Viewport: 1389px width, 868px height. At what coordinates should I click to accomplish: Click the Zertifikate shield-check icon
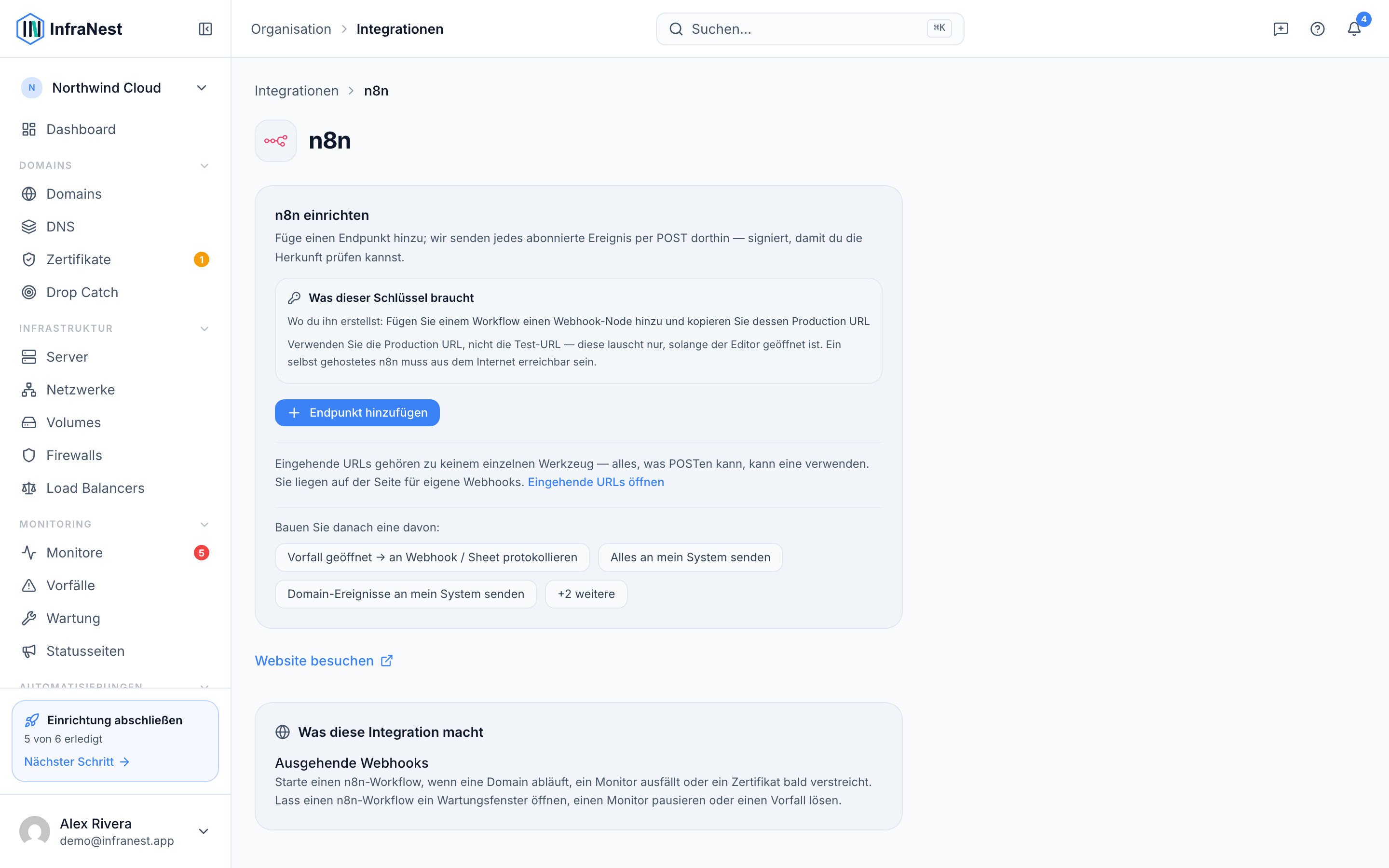29,259
